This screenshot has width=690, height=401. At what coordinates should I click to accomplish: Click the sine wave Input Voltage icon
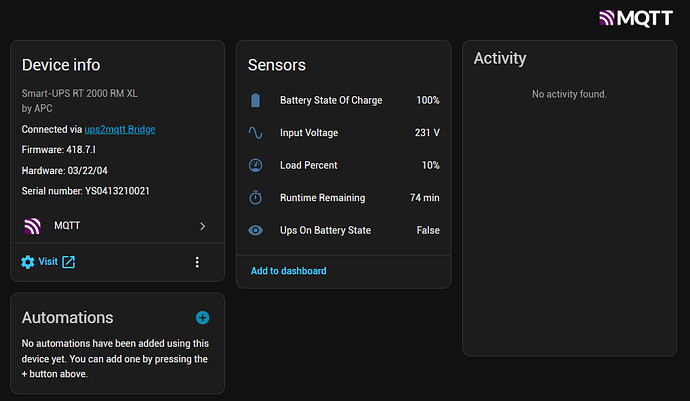click(256, 132)
